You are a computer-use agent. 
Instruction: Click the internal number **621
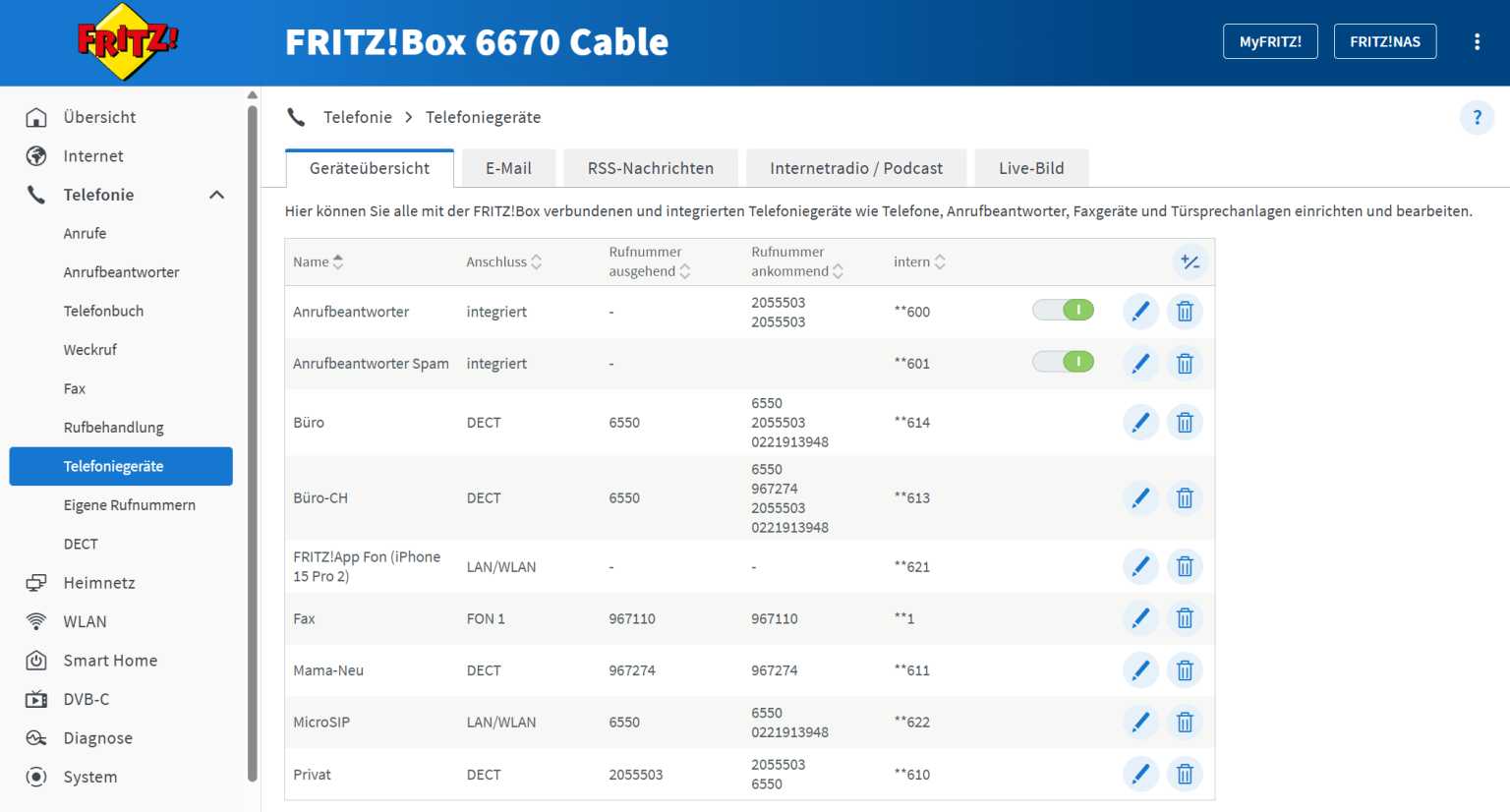coord(911,566)
